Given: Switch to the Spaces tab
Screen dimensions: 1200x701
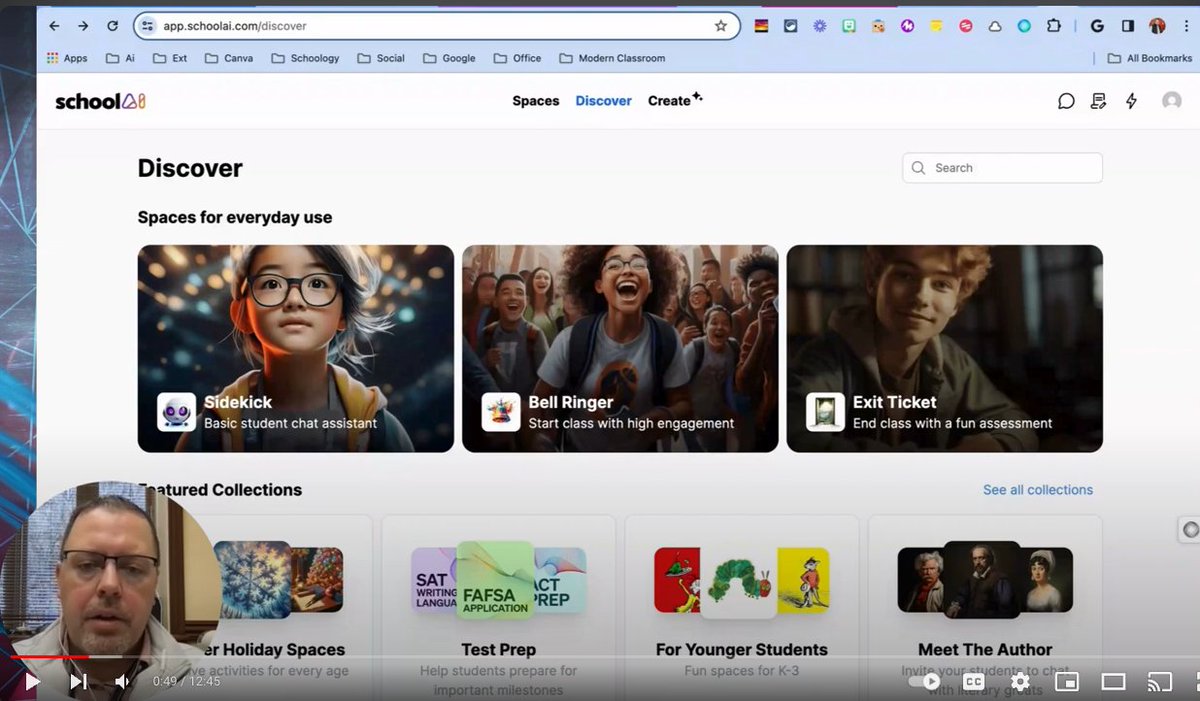Looking at the screenshot, I should point(536,101).
